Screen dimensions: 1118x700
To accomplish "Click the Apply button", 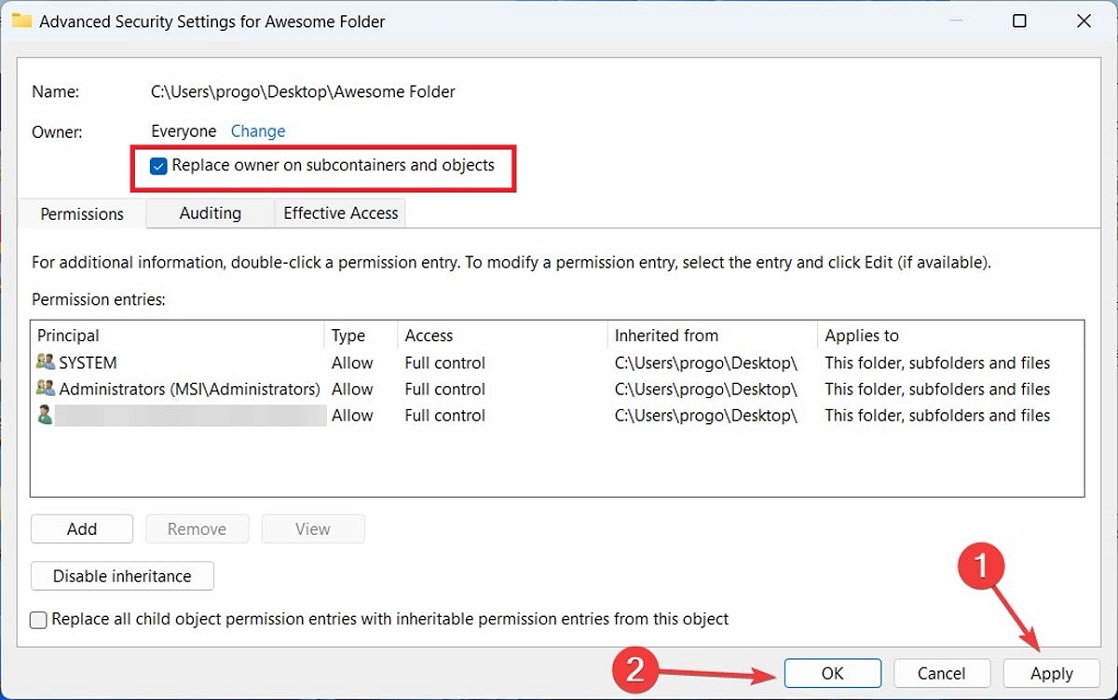I will (1051, 673).
